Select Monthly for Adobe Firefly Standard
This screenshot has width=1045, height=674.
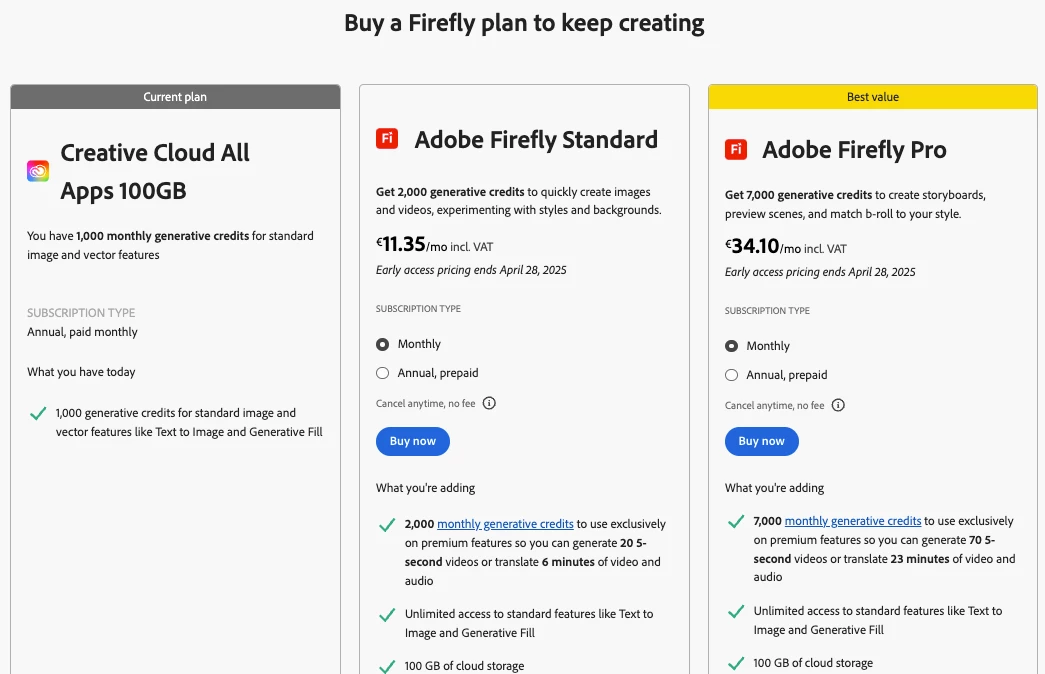coord(383,344)
